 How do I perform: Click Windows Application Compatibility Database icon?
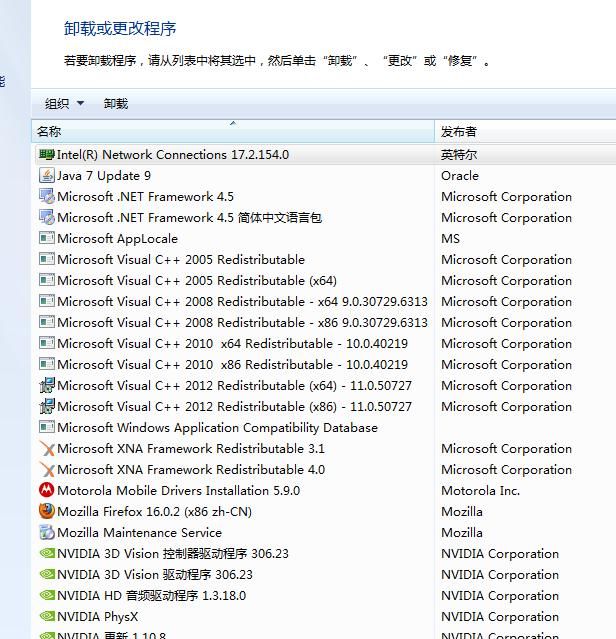[46, 427]
